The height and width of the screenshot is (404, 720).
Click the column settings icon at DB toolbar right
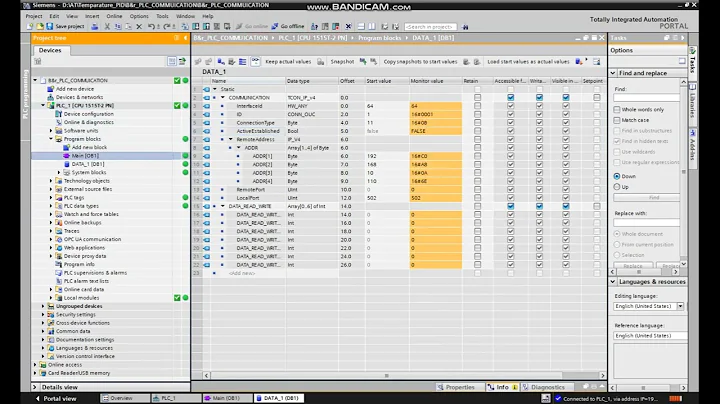click(x=596, y=62)
